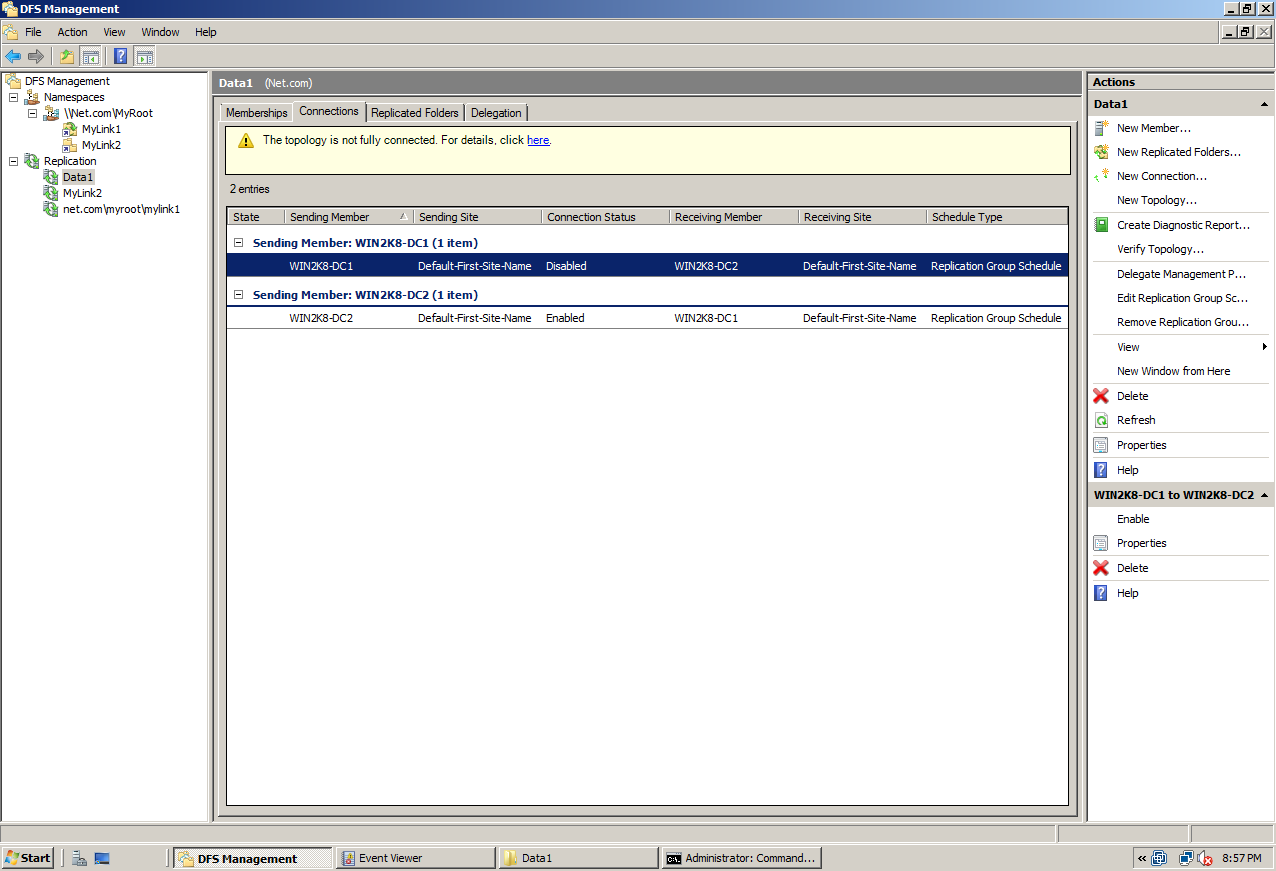Screen dimensions: 1276x871
Task: Open the Action menu
Action: tap(72, 32)
